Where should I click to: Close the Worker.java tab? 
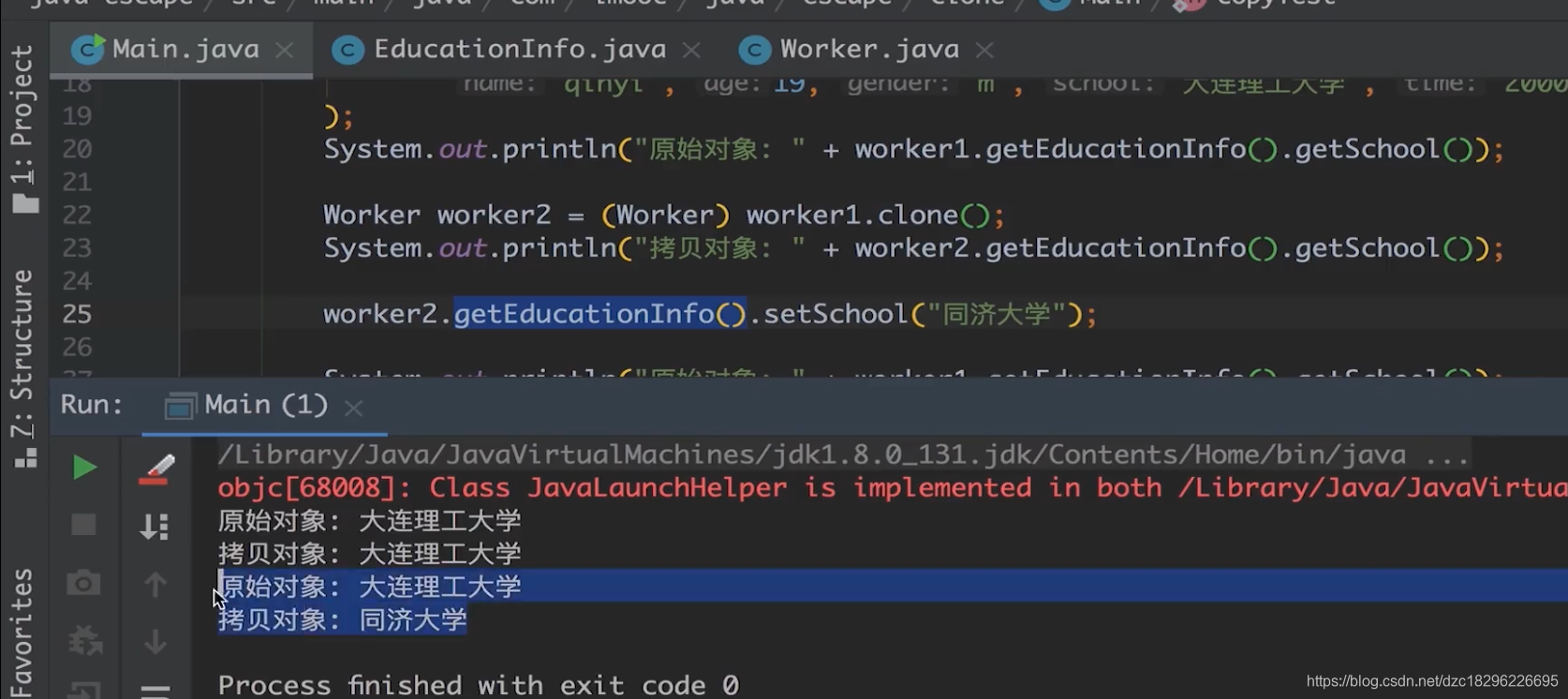[984, 51]
